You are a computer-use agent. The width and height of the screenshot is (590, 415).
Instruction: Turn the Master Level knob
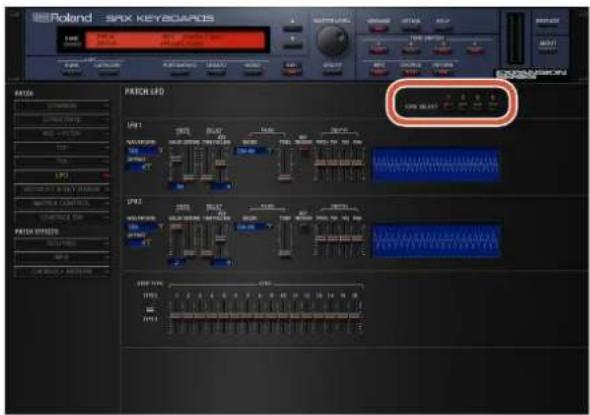(332, 41)
